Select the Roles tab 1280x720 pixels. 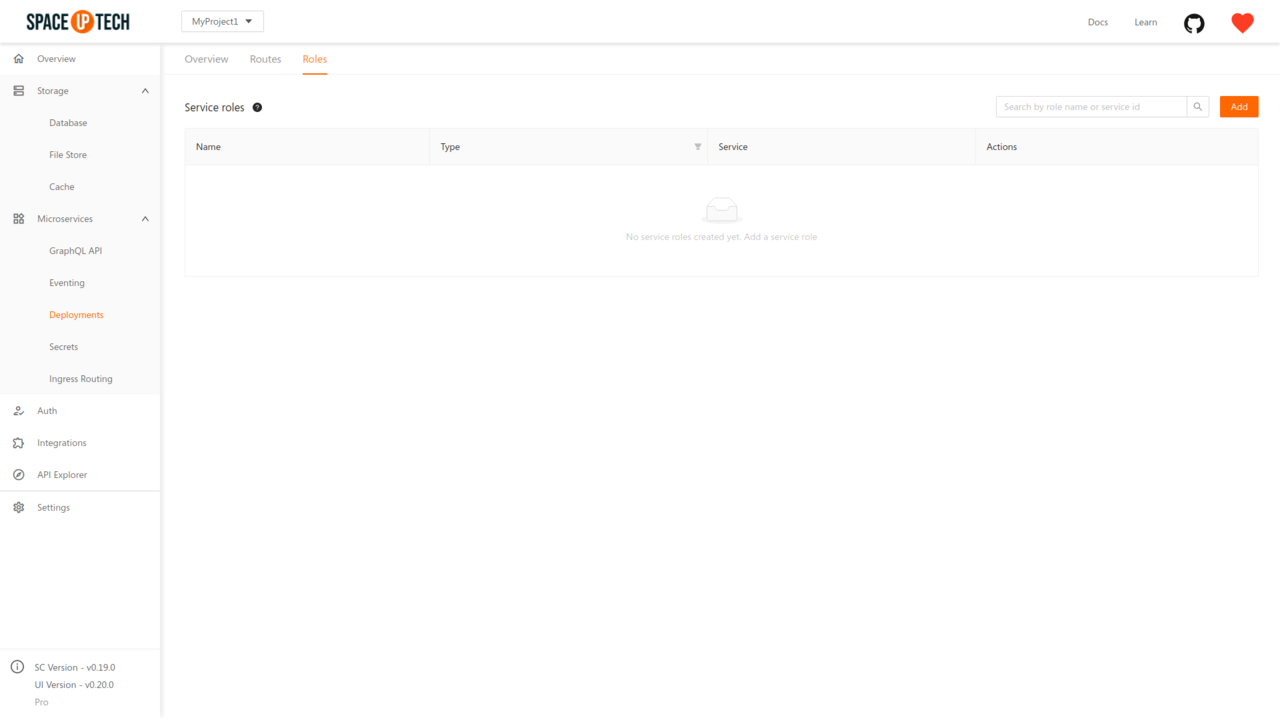click(315, 59)
